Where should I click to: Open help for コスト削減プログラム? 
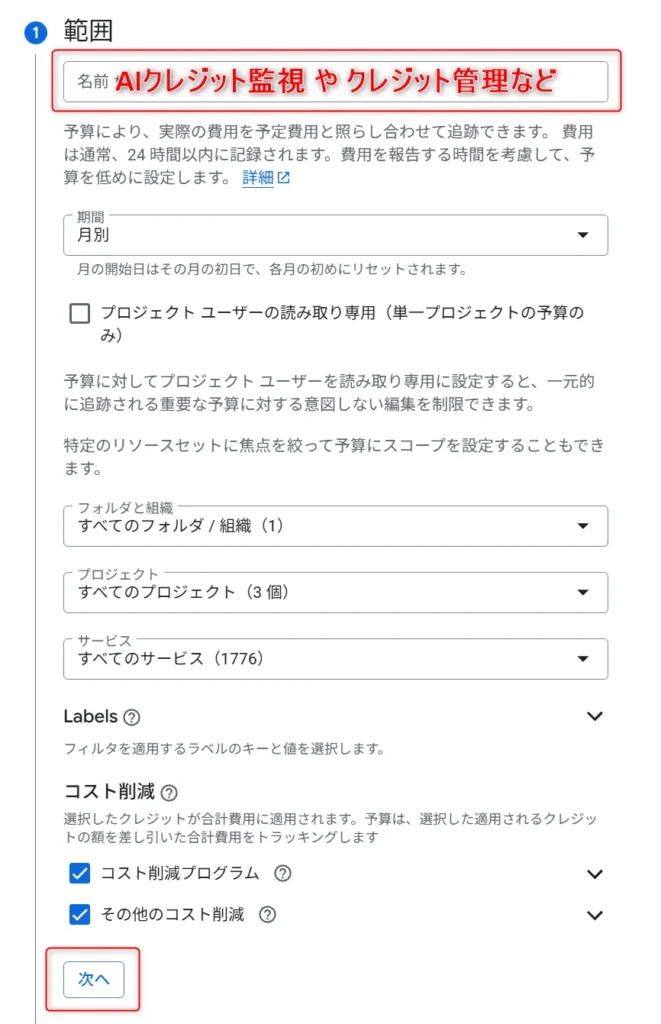(x=283, y=873)
